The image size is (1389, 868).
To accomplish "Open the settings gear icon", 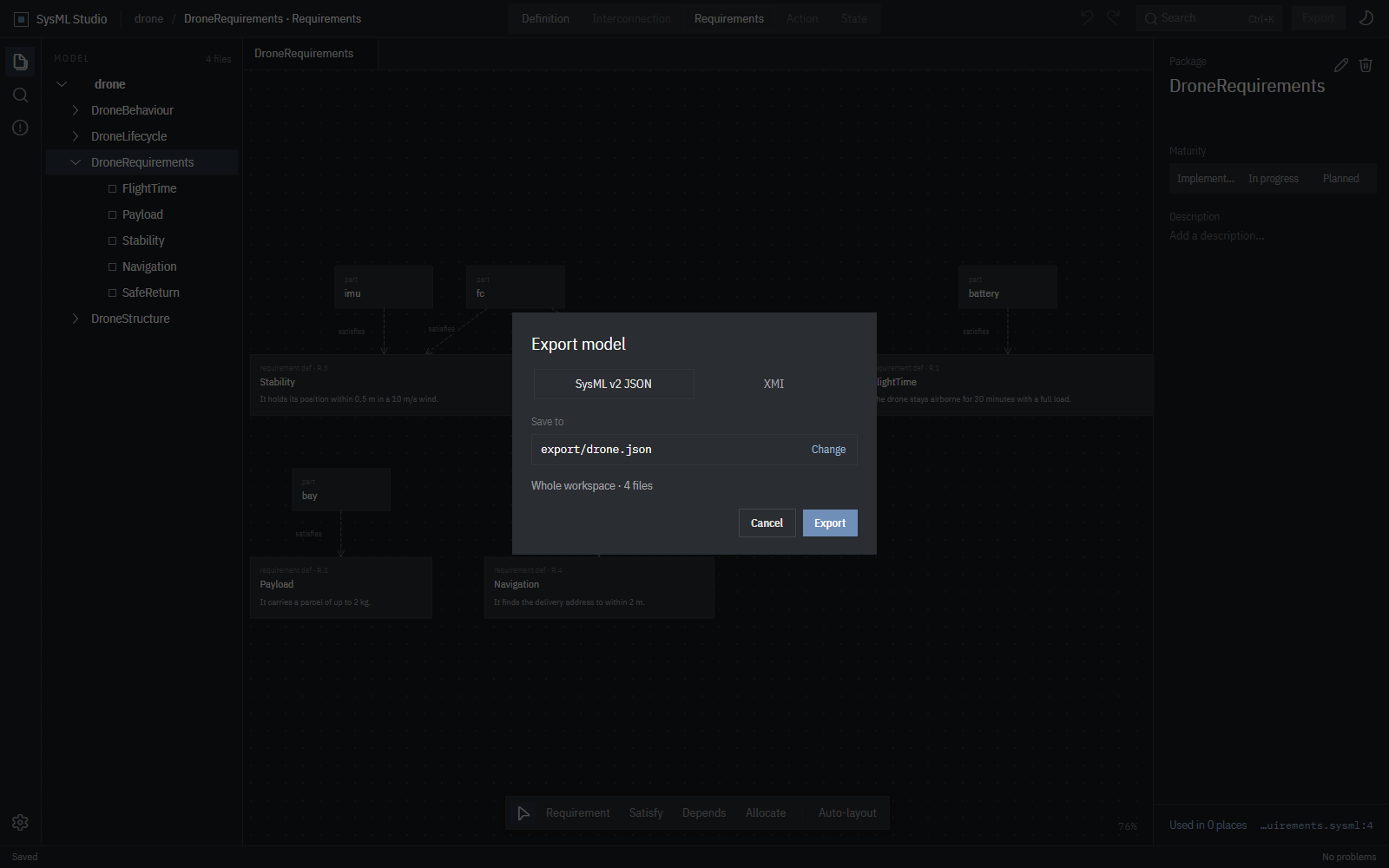I will pyautogui.click(x=20, y=822).
